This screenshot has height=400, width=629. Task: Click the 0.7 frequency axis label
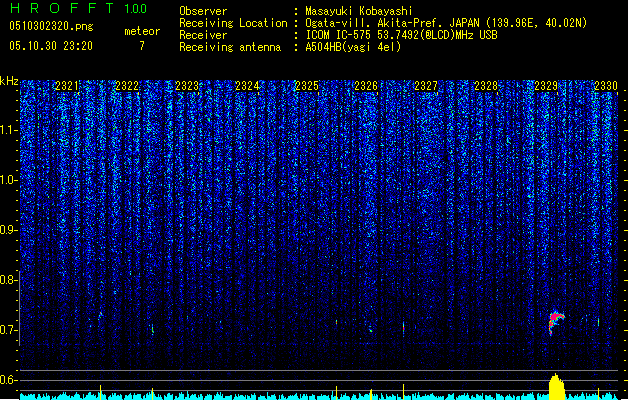pos(9,330)
